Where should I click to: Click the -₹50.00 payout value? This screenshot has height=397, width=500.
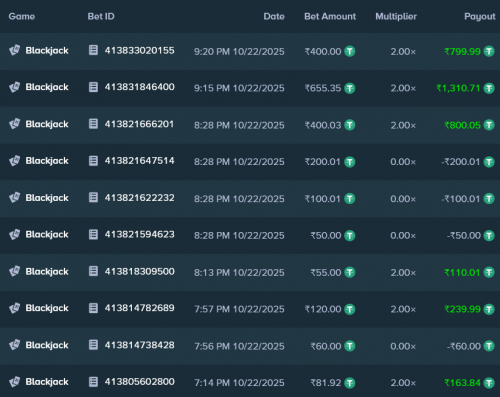464,236
